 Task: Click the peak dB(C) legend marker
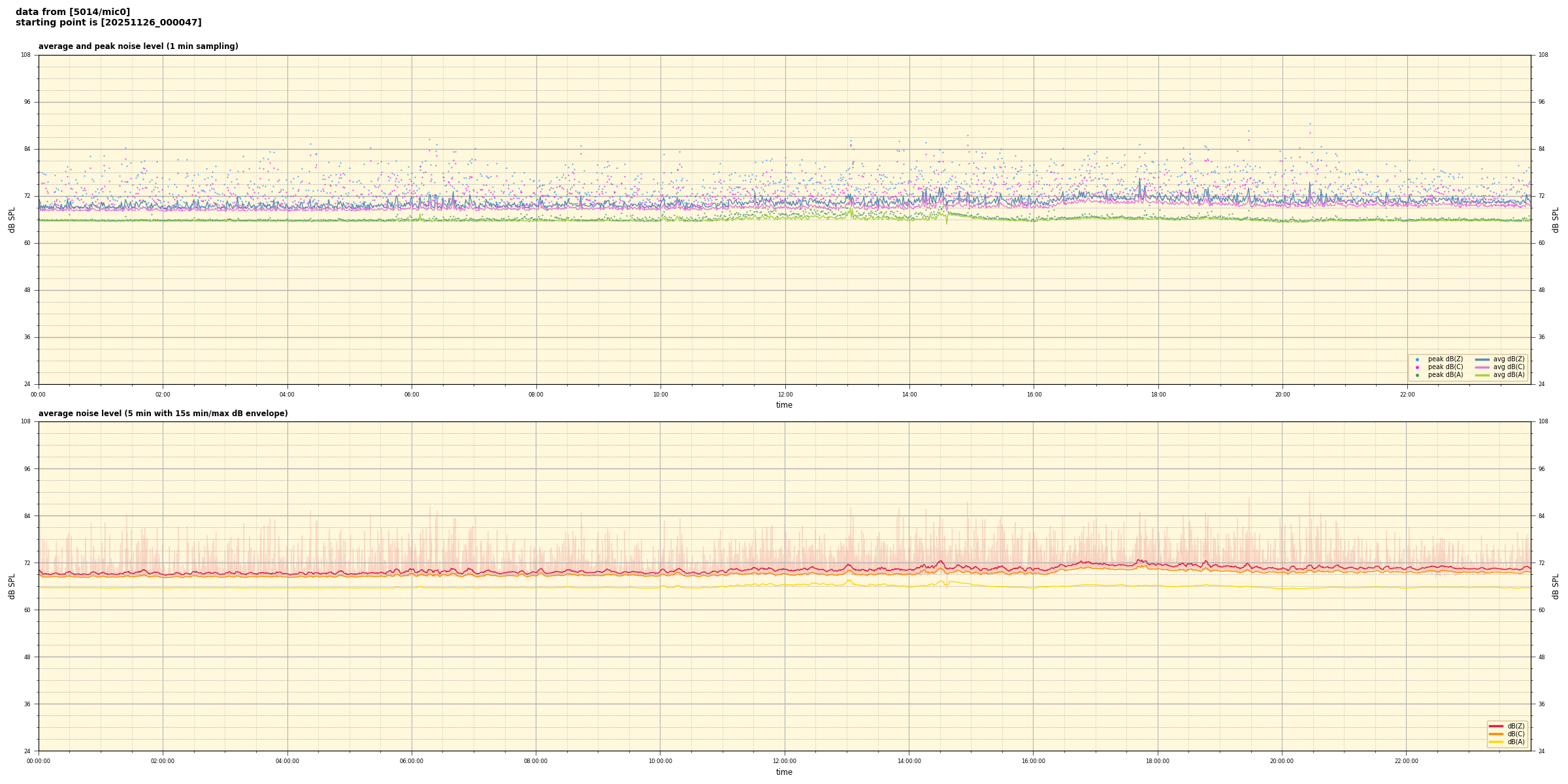point(1417,367)
